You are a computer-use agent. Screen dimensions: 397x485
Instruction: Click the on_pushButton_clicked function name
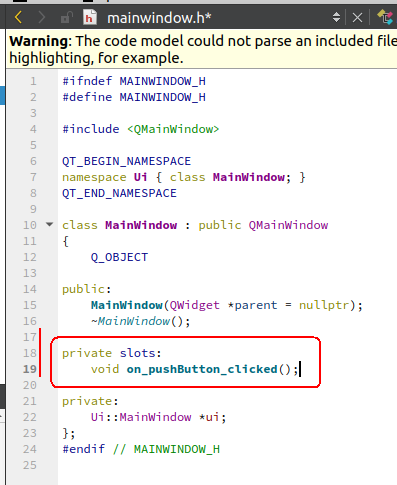point(202,369)
